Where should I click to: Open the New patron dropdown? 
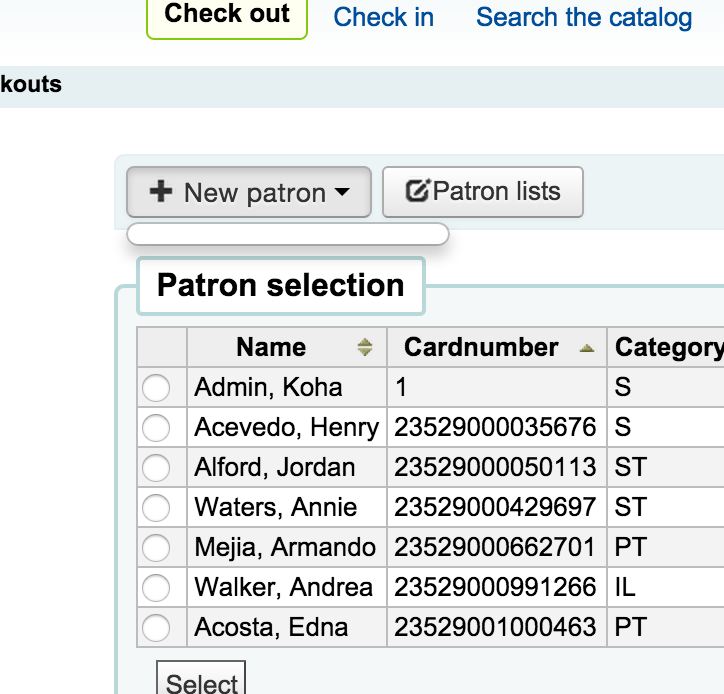click(342, 193)
